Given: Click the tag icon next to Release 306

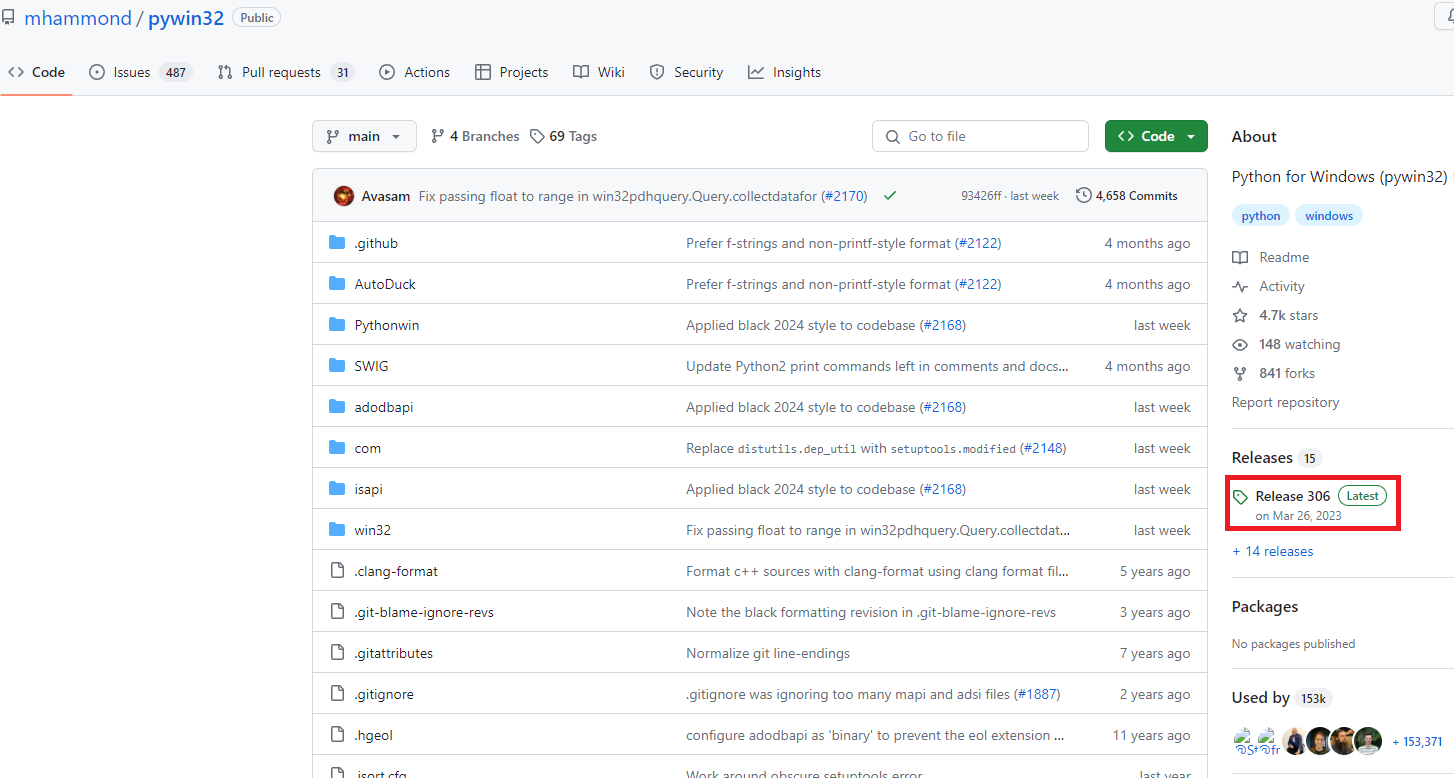Looking at the screenshot, I should pyautogui.click(x=1241, y=497).
